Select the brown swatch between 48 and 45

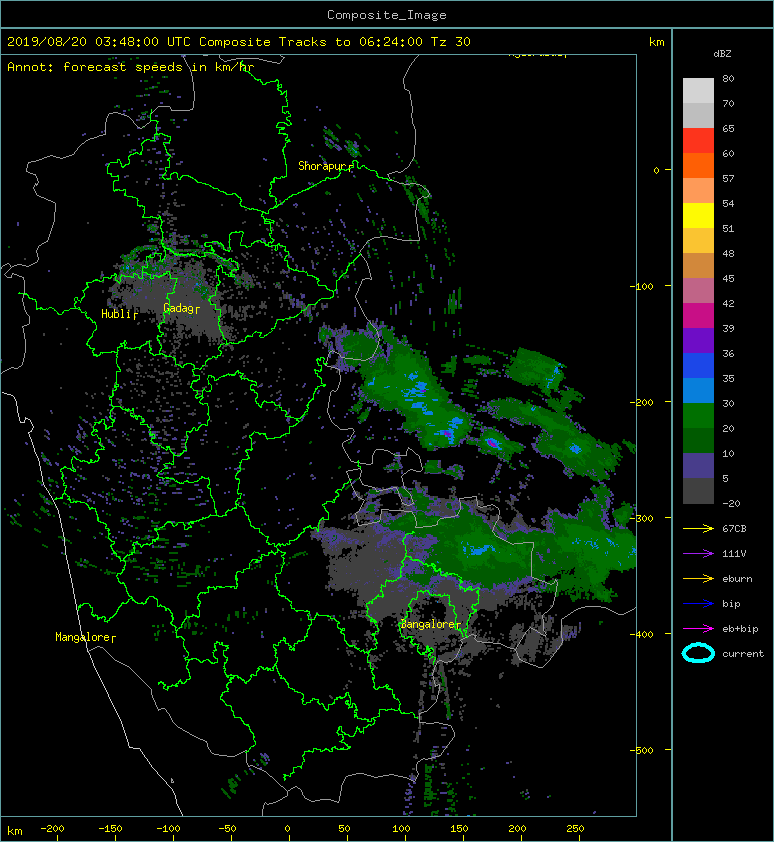click(x=698, y=266)
